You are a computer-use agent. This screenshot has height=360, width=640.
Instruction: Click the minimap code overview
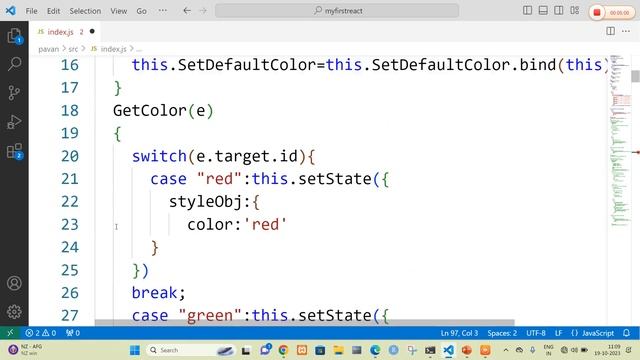620,141
